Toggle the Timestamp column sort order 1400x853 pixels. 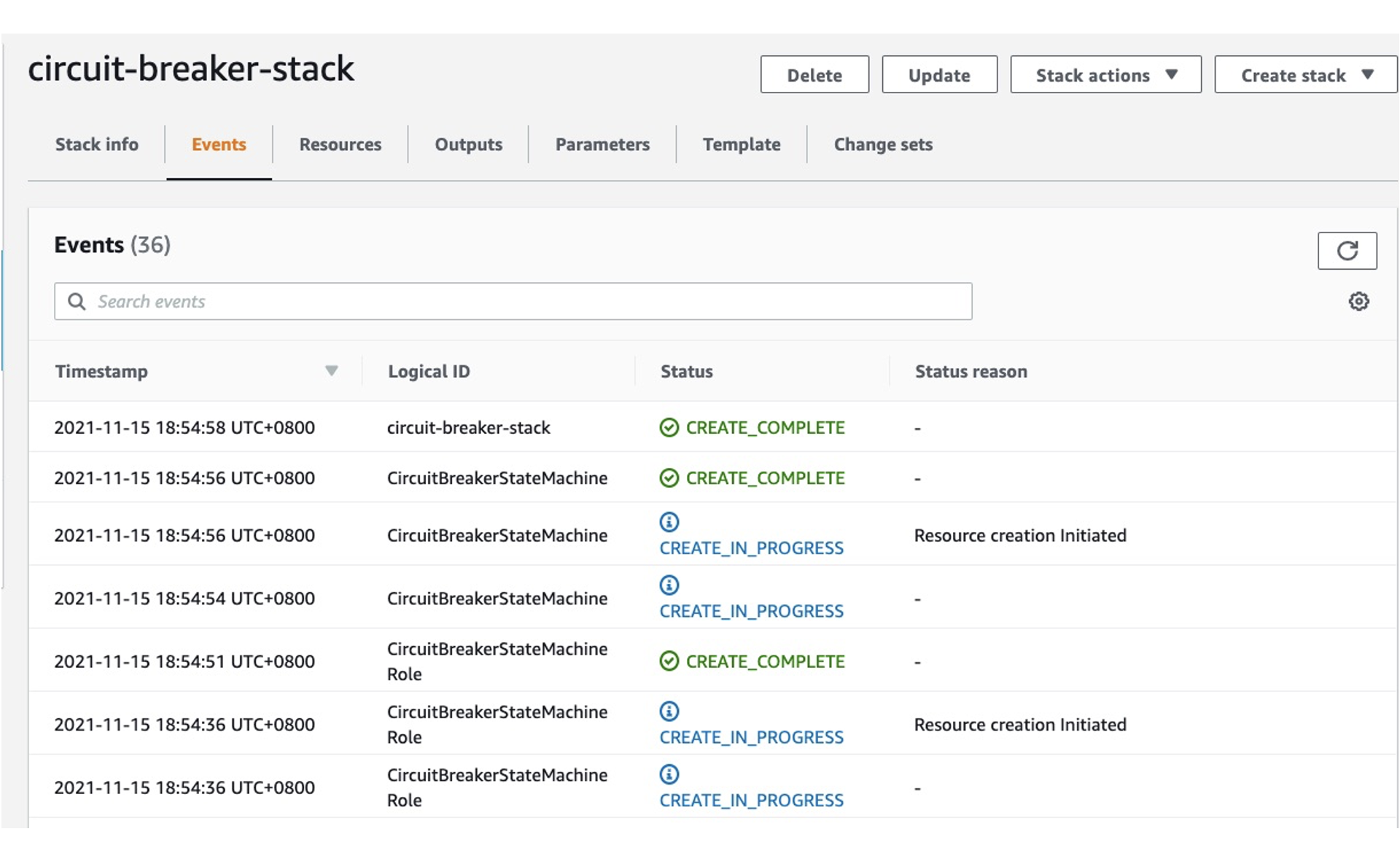(x=332, y=371)
